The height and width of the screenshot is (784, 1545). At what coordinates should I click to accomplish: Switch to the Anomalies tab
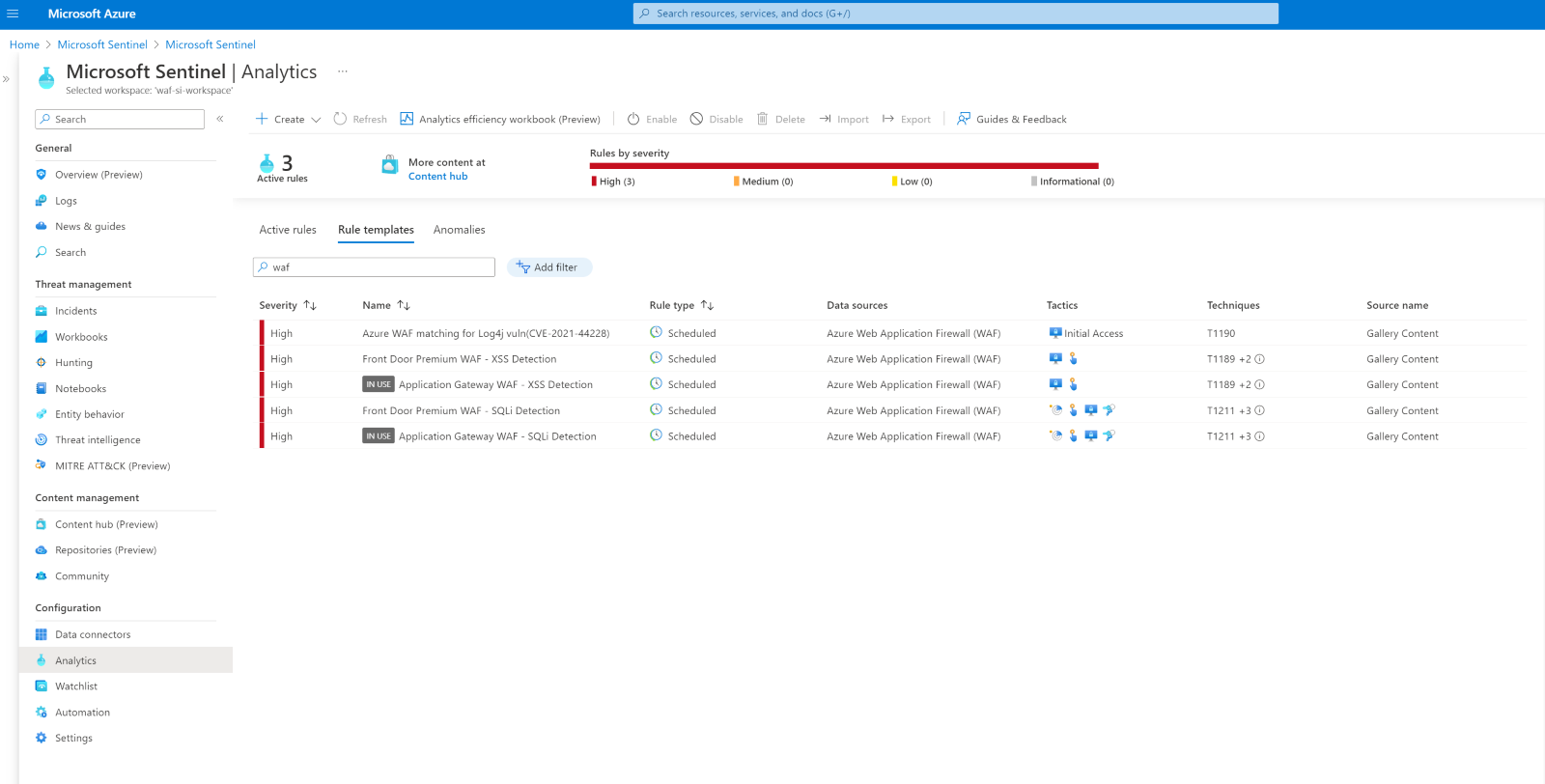point(460,230)
